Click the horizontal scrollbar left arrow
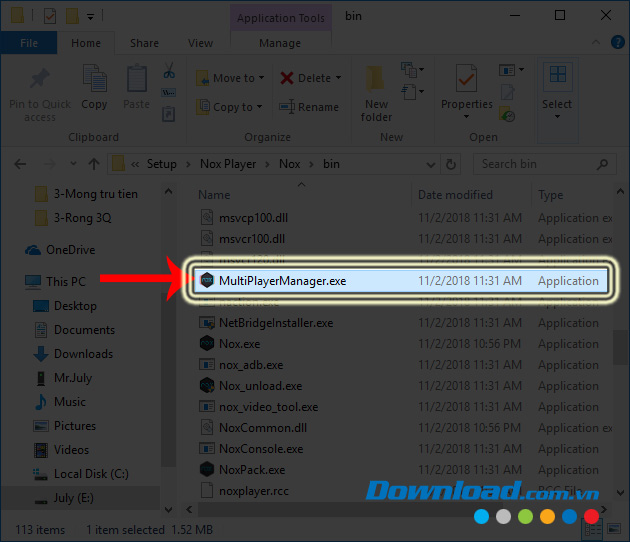Screen dimensions: 630x542 pyautogui.click(x=189, y=509)
